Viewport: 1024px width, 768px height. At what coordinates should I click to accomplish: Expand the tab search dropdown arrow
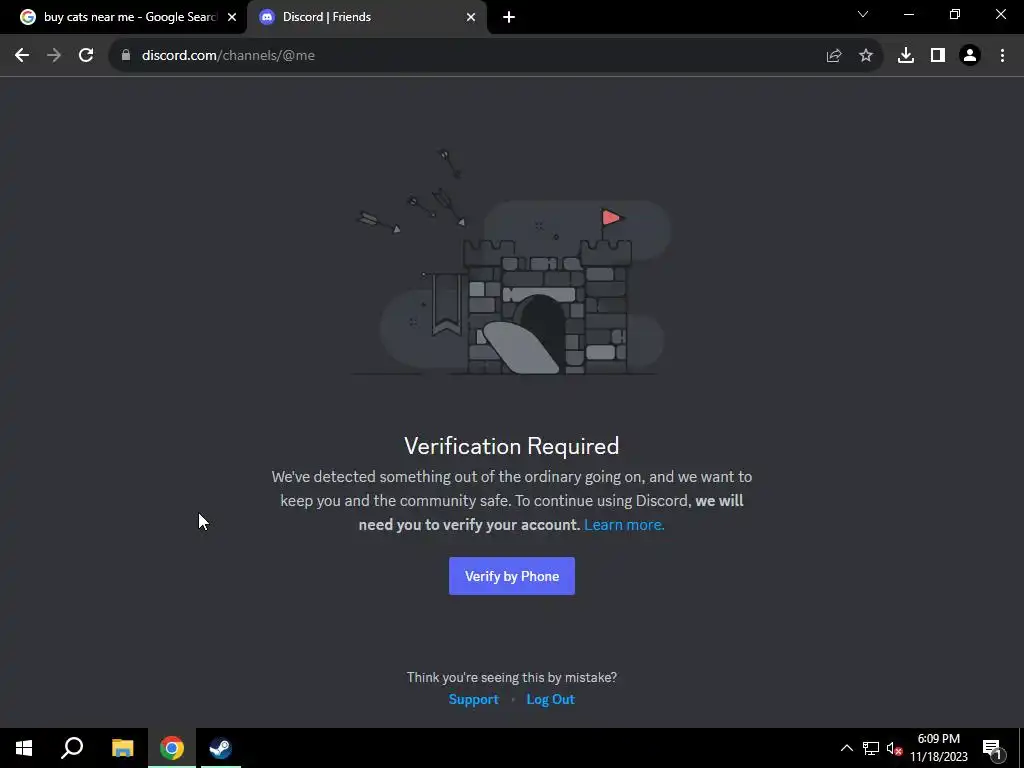863,14
